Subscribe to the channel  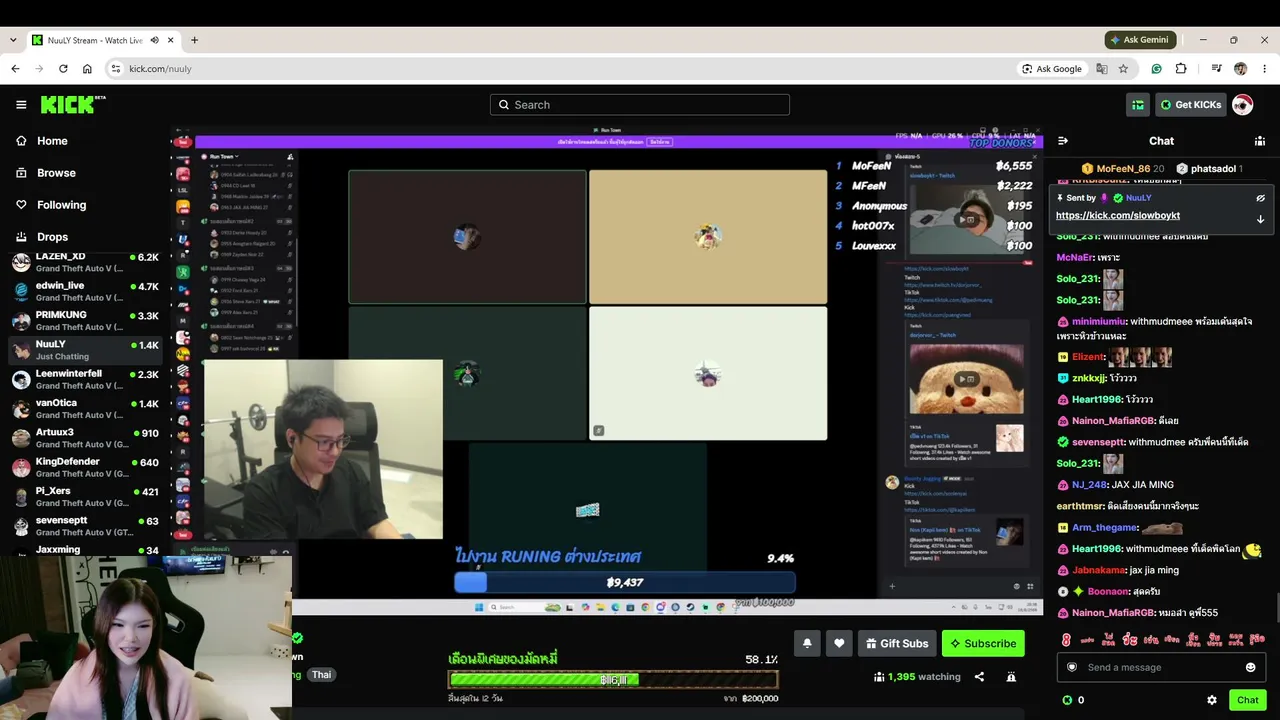coord(983,643)
